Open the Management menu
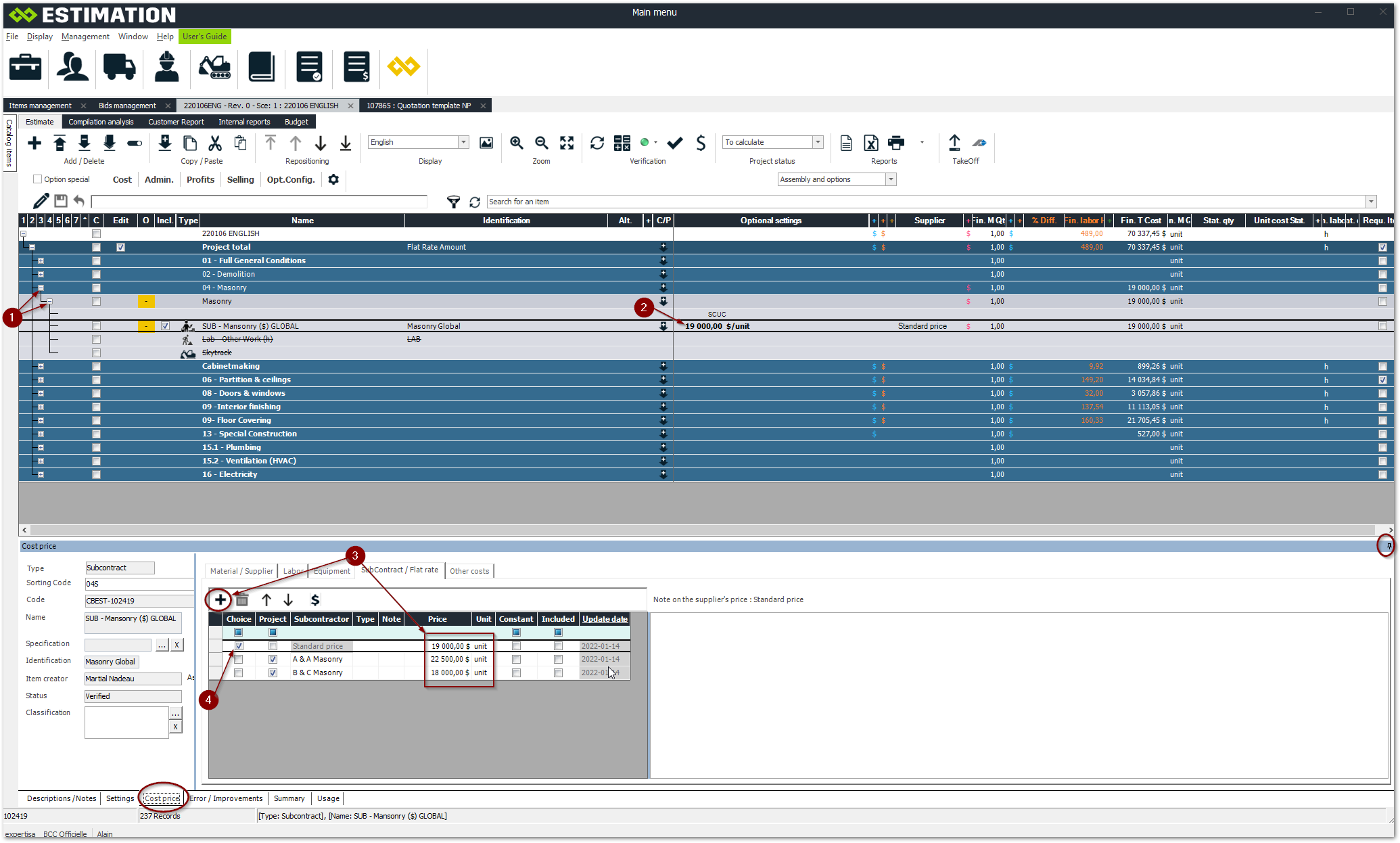Image resolution: width=1400 pixels, height=843 pixels. (85, 37)
